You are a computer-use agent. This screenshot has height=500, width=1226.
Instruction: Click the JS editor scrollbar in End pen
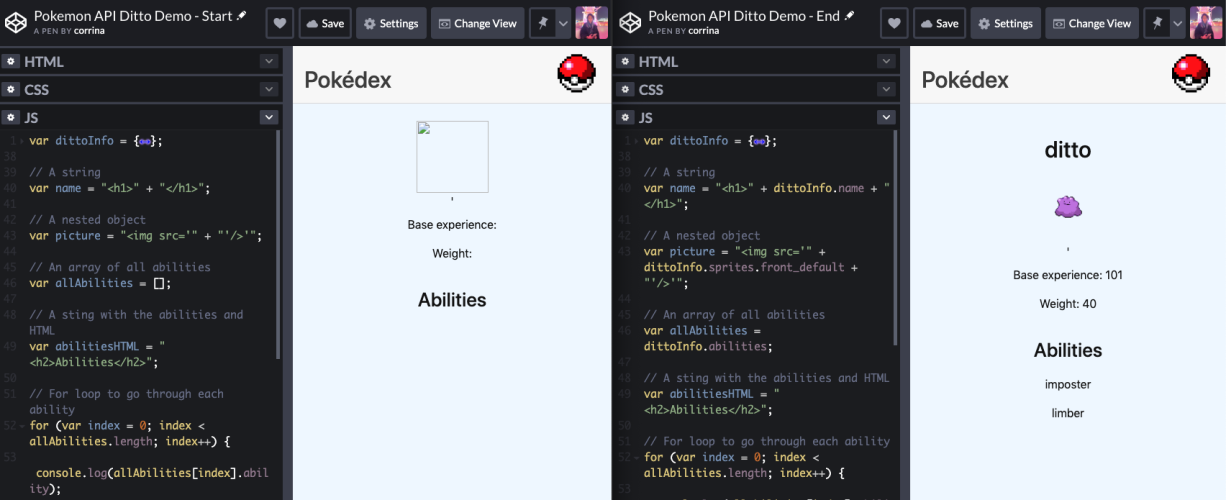[895, 238]
